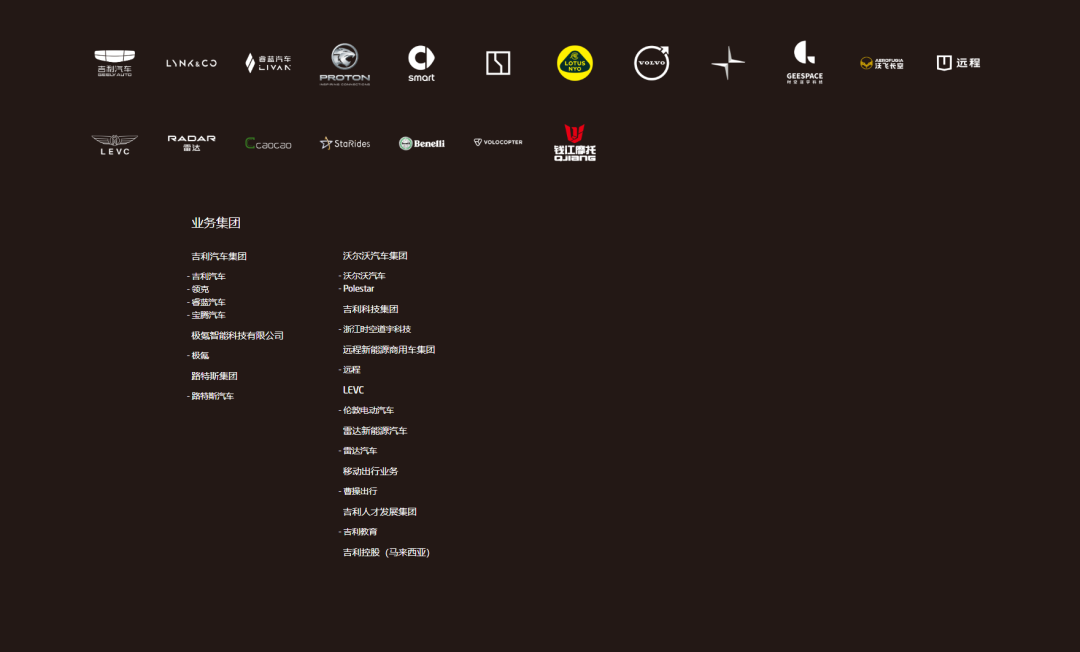This screenshot has height=652, width=1080.
Task: Open the 路特斯集团 link
Action: [214, 376]
